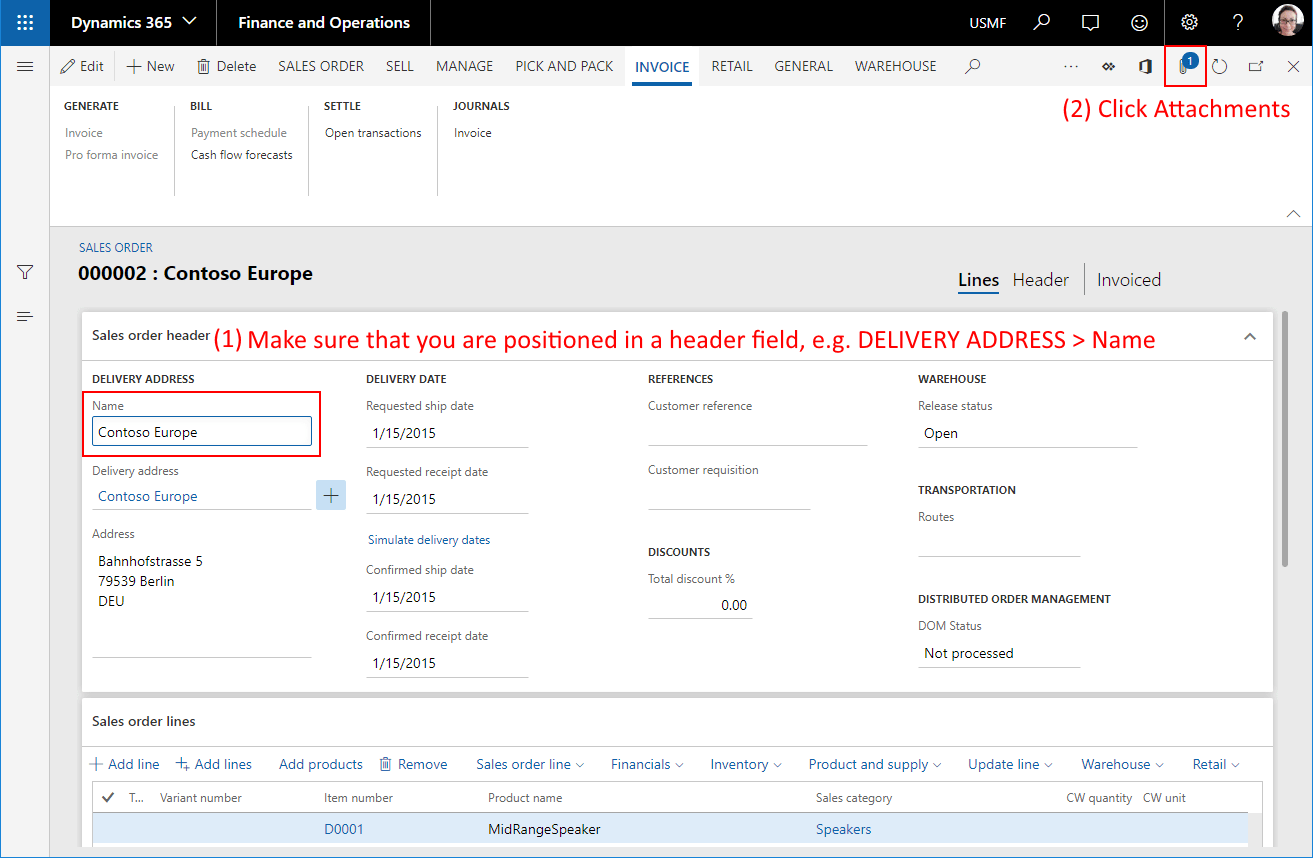Image resolution: width=1313 pixels, height=858 pixels.
Task: Switch to the SELL ribbon tab
Action: (x=400, y=66)
